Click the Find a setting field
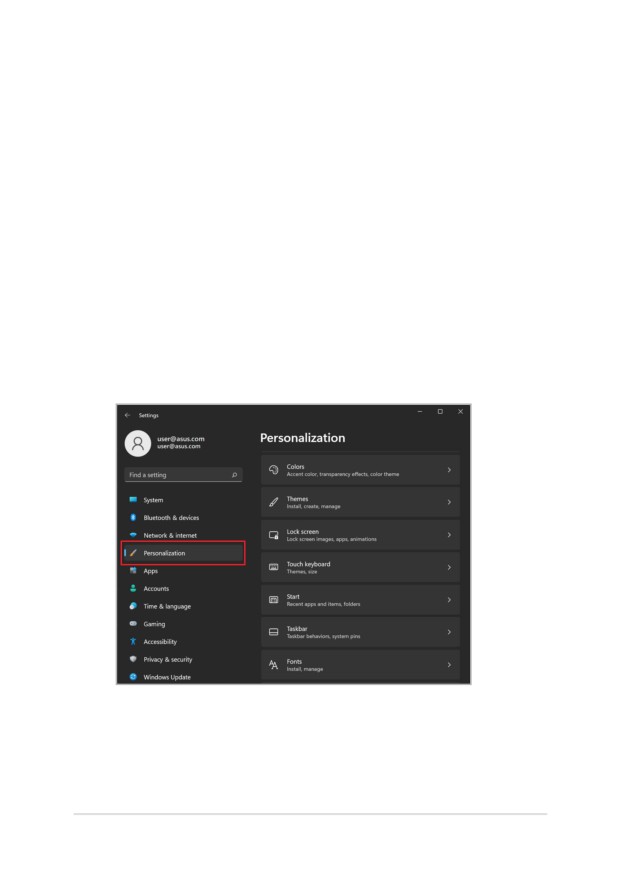 [x=183, y=475]
